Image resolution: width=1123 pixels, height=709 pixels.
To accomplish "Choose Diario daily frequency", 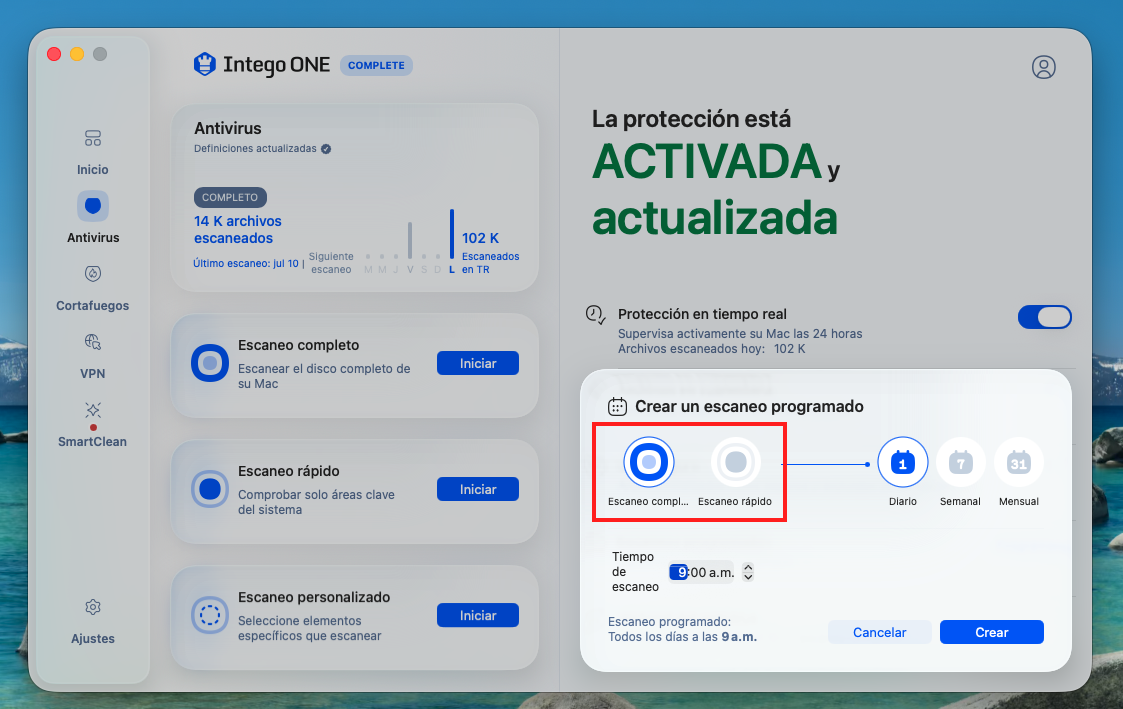I will (902, 463).
